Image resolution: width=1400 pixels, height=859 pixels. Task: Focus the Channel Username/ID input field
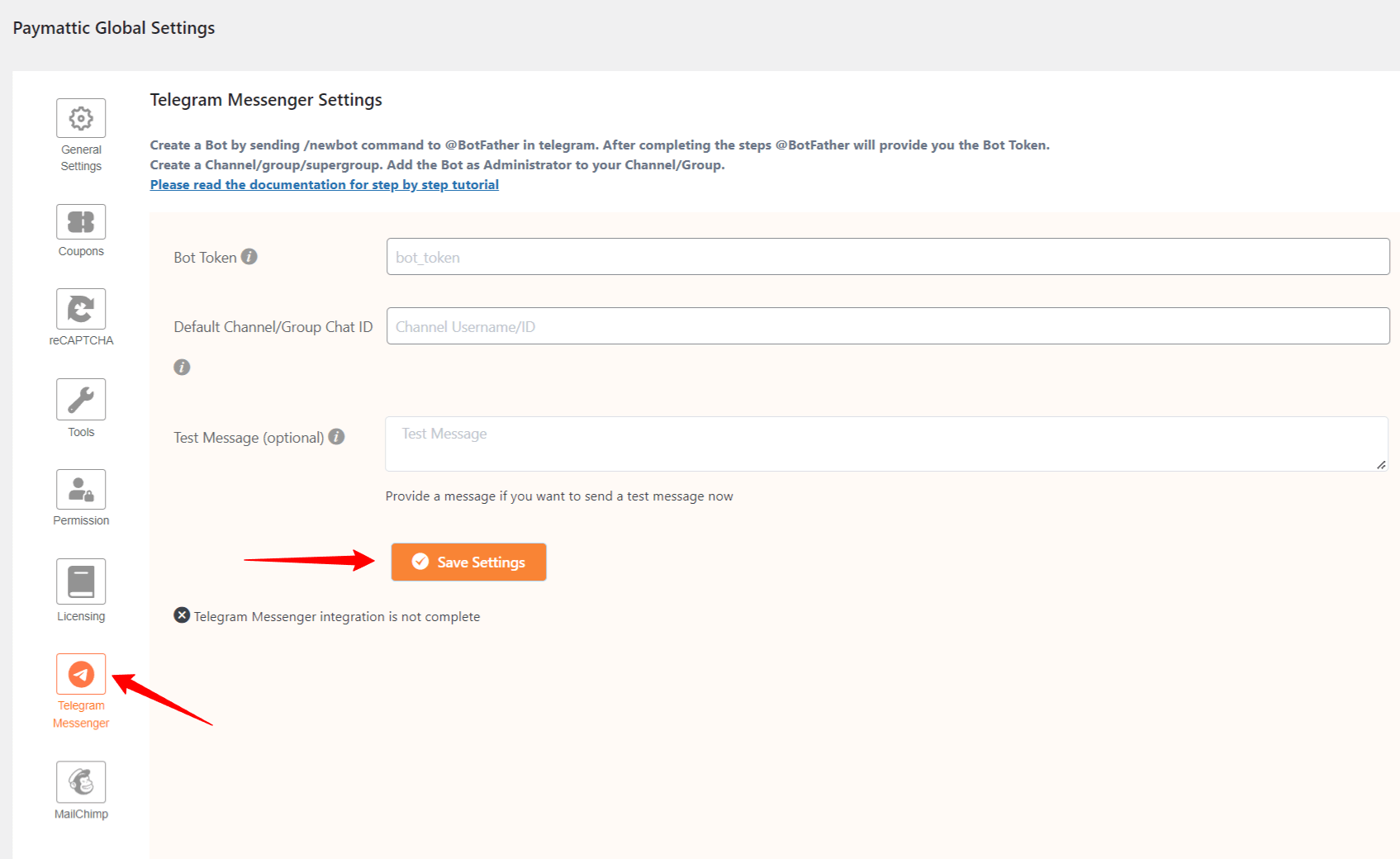[888, 326]
